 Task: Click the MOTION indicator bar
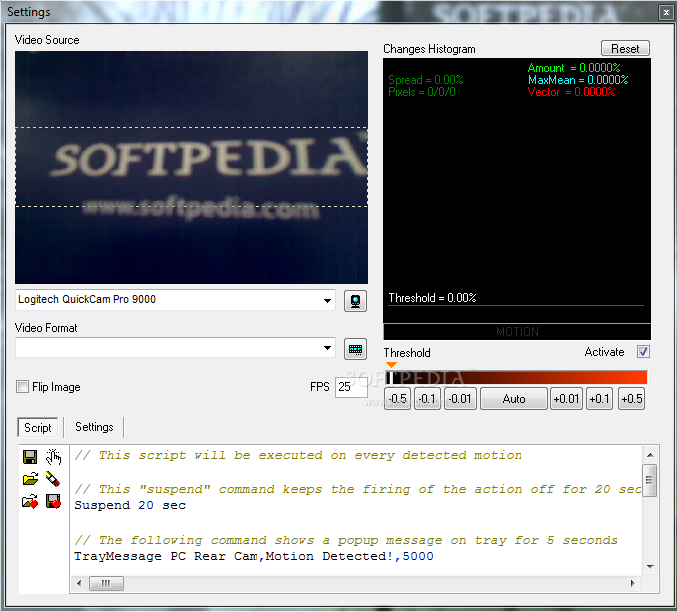click(x=517, y=332)
